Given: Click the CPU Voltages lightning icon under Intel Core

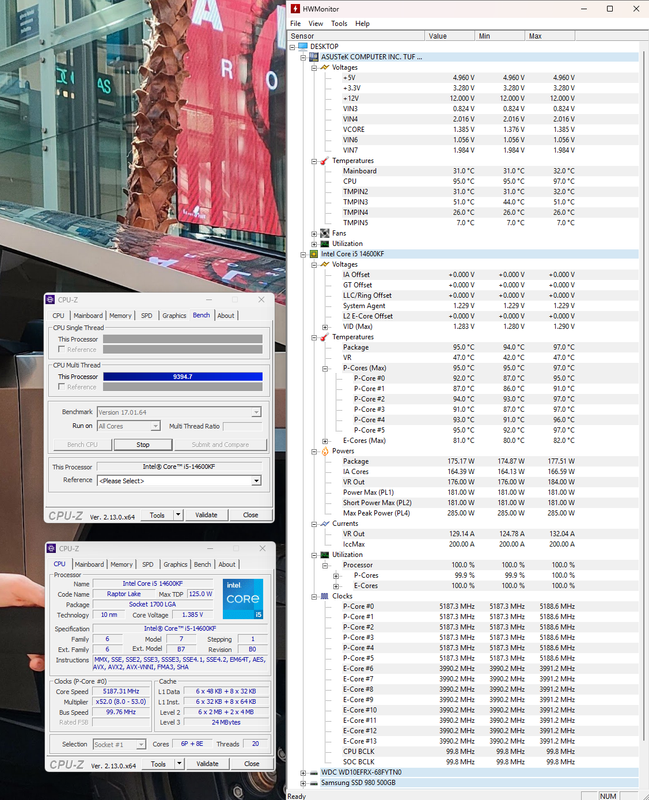Looking at the screenshot, I should click(x=324, y=264).
